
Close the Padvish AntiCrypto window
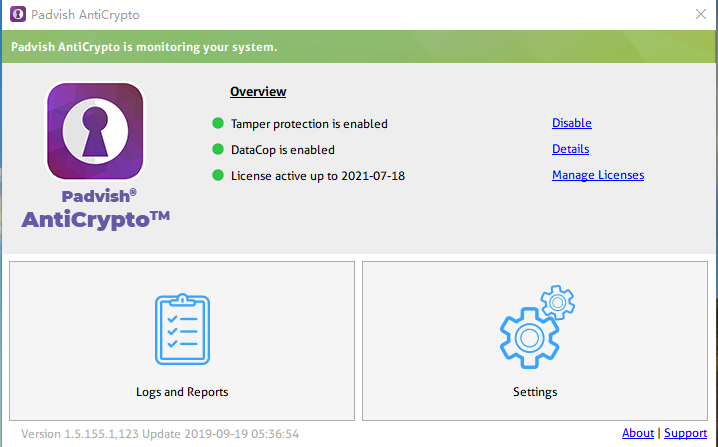coord(701,14)
